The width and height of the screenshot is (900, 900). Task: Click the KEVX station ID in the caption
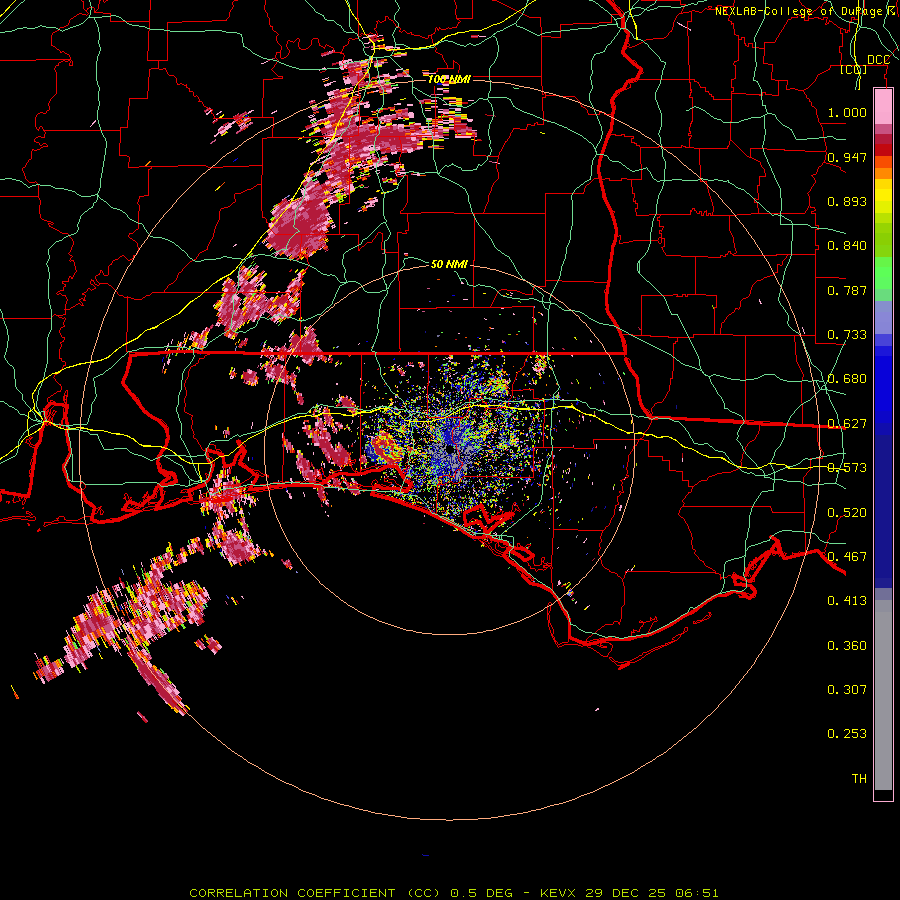pyautogui.click(x=559, y=893)
